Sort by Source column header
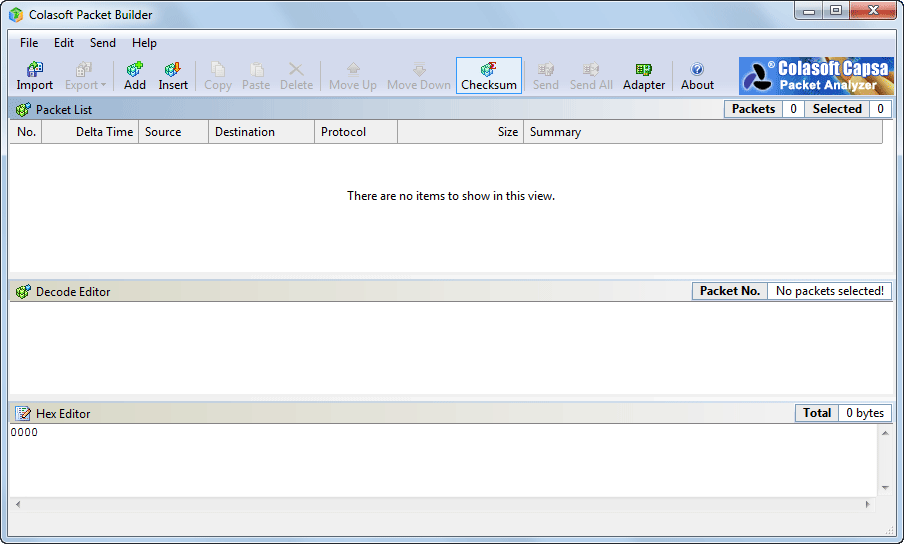Screen dimensions: 904x544 pyautogui.click(x=174, y=132)
